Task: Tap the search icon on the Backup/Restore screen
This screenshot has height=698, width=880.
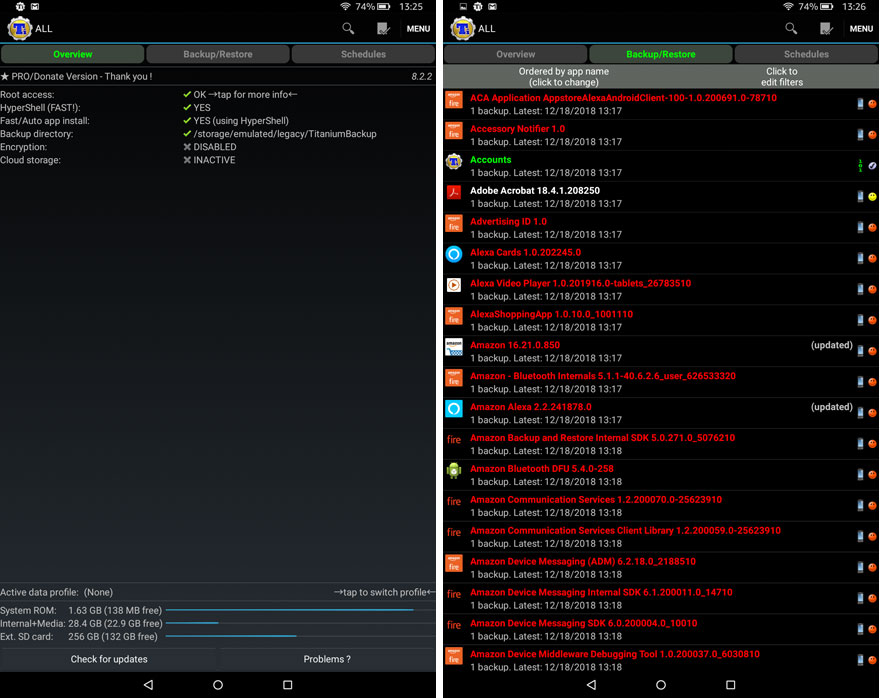Action: click(791, 28)
